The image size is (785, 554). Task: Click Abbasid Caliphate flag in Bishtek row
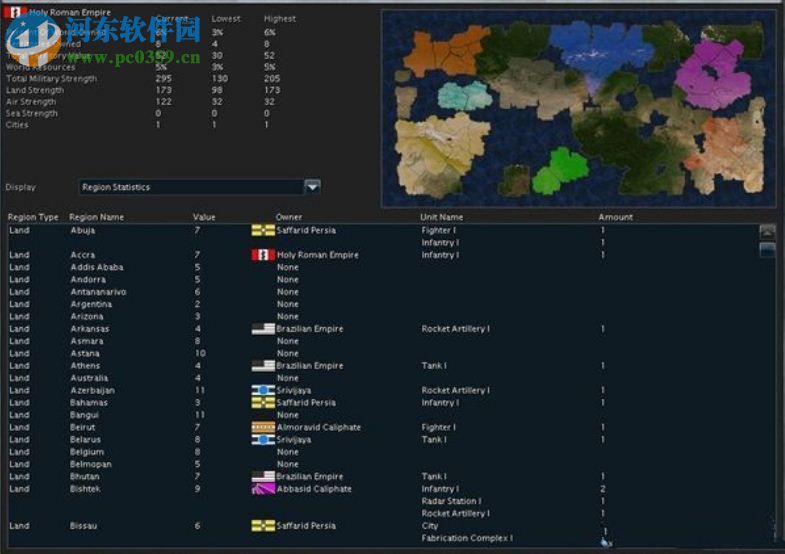[x=263, y=489]
